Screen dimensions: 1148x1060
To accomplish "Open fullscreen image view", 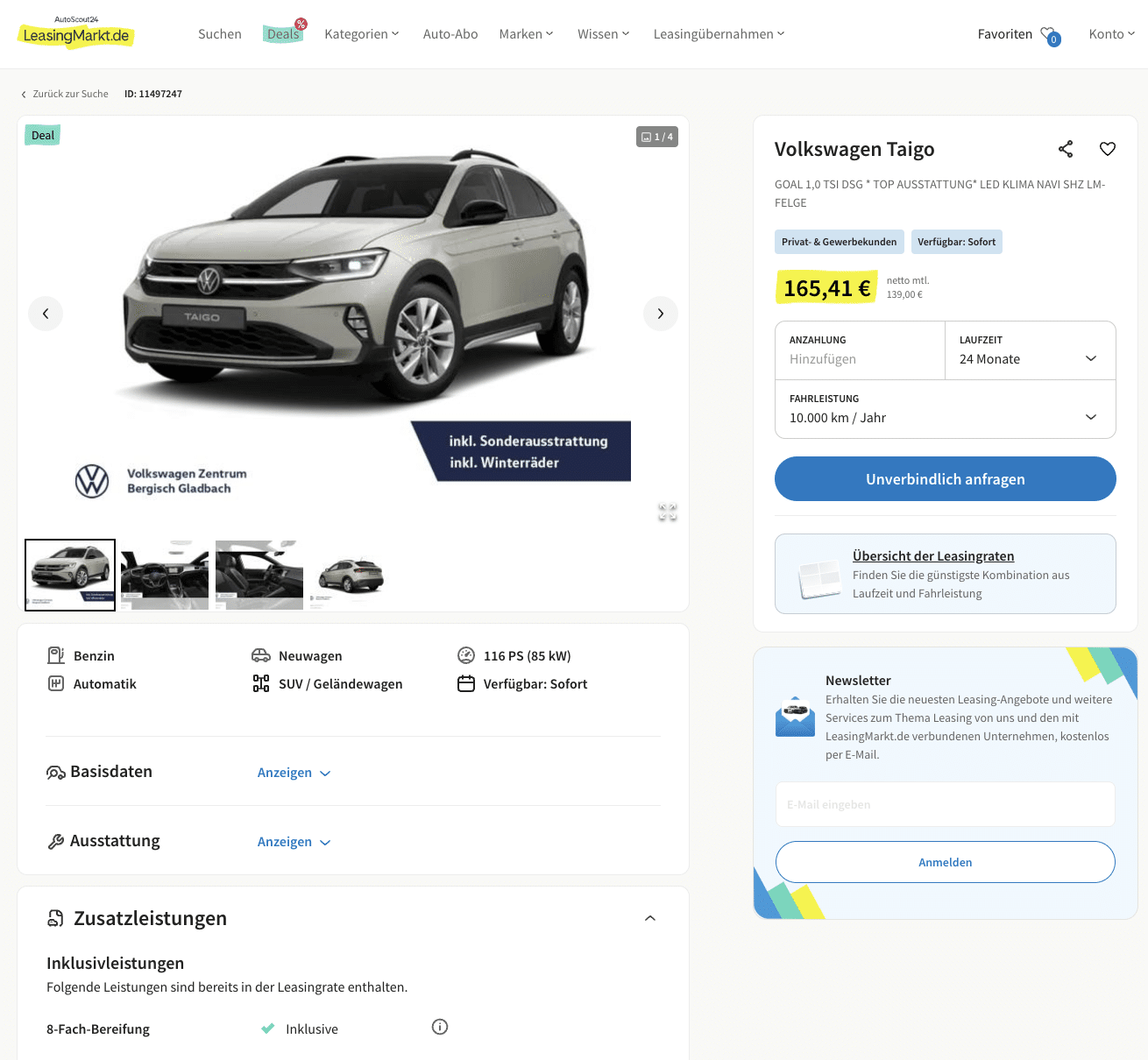I will [668, 512].
